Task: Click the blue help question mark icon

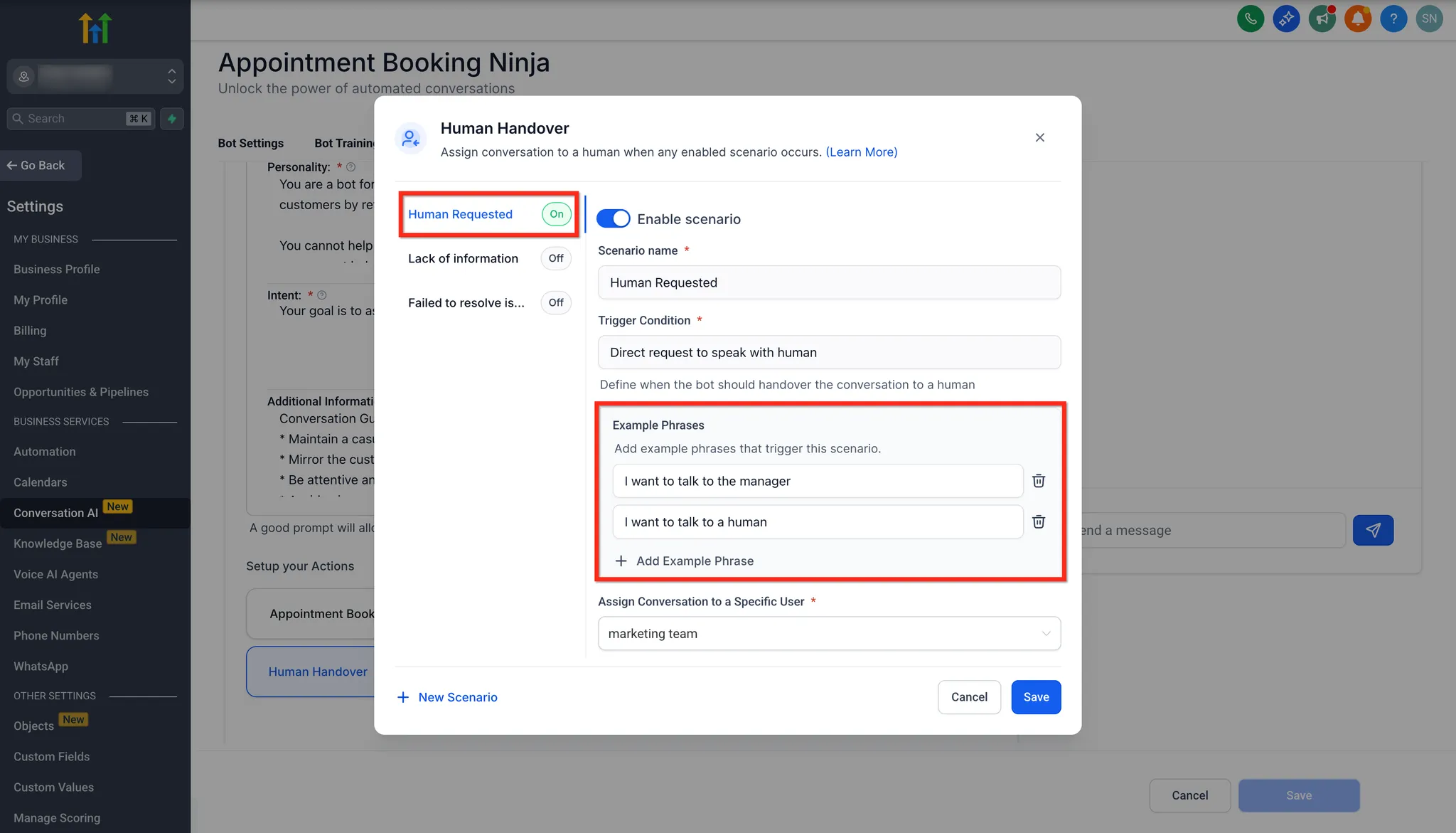Action: point(1393,18)
